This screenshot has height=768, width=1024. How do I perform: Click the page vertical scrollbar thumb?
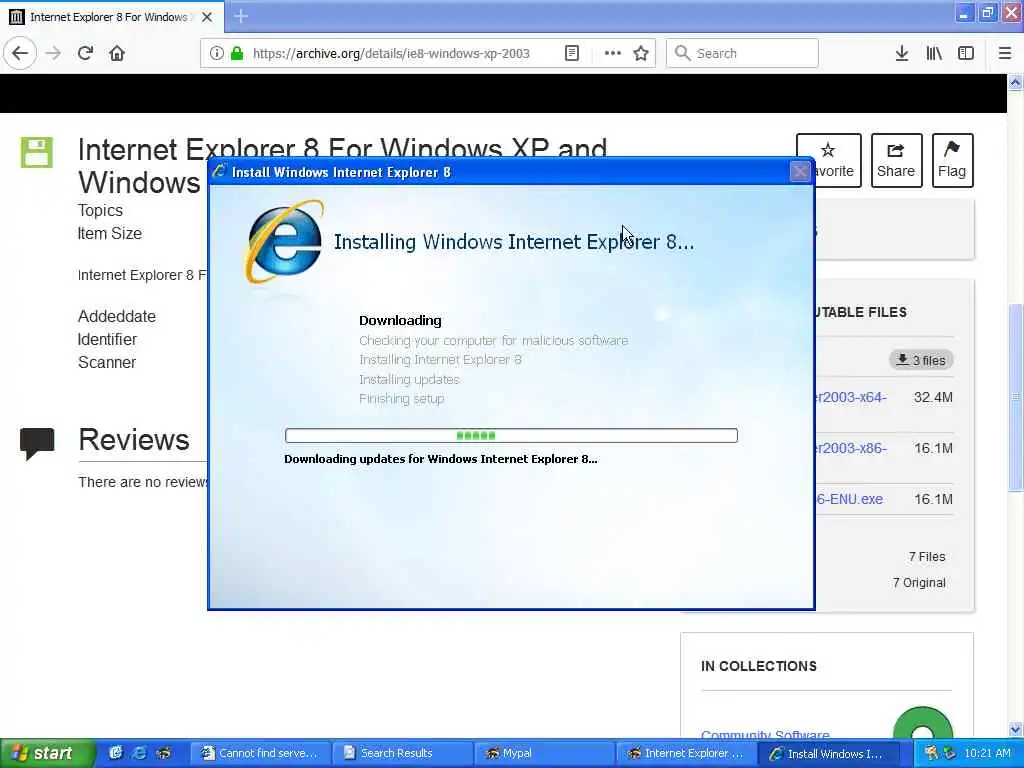pyautogui.click(x=1015, y=397)
